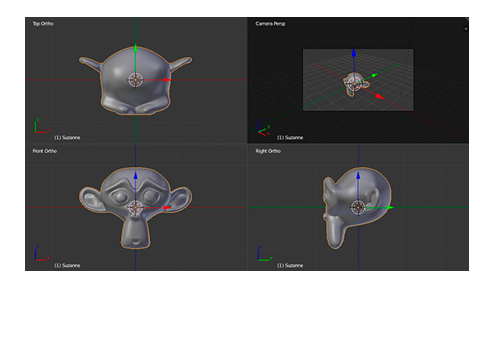This screenshot has height=360, width=480.
Task: Click the area split corner widget of Camera Persp
Action: pos(467,19)
